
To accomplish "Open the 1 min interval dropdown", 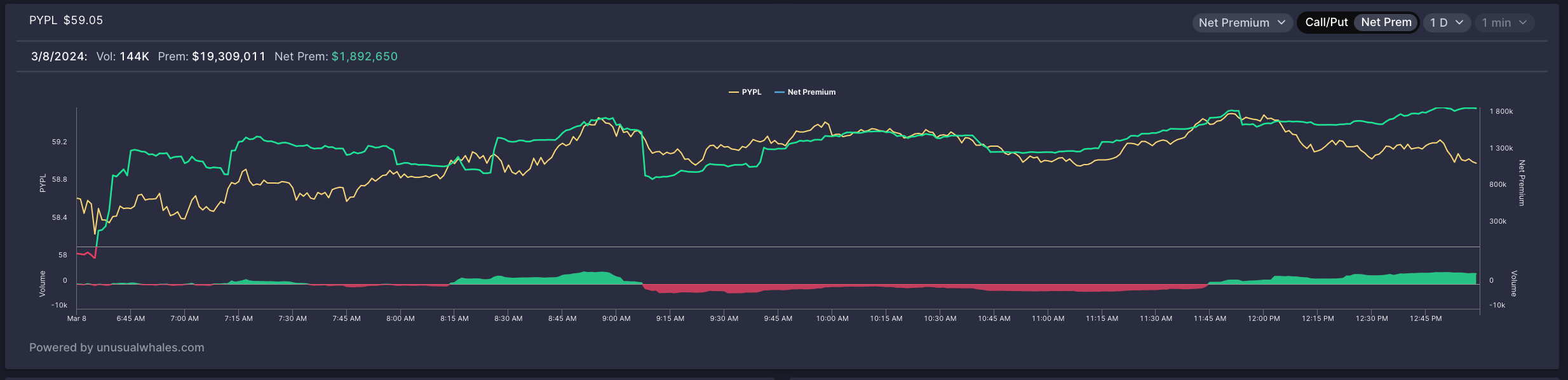I will tap(1504, 23).
